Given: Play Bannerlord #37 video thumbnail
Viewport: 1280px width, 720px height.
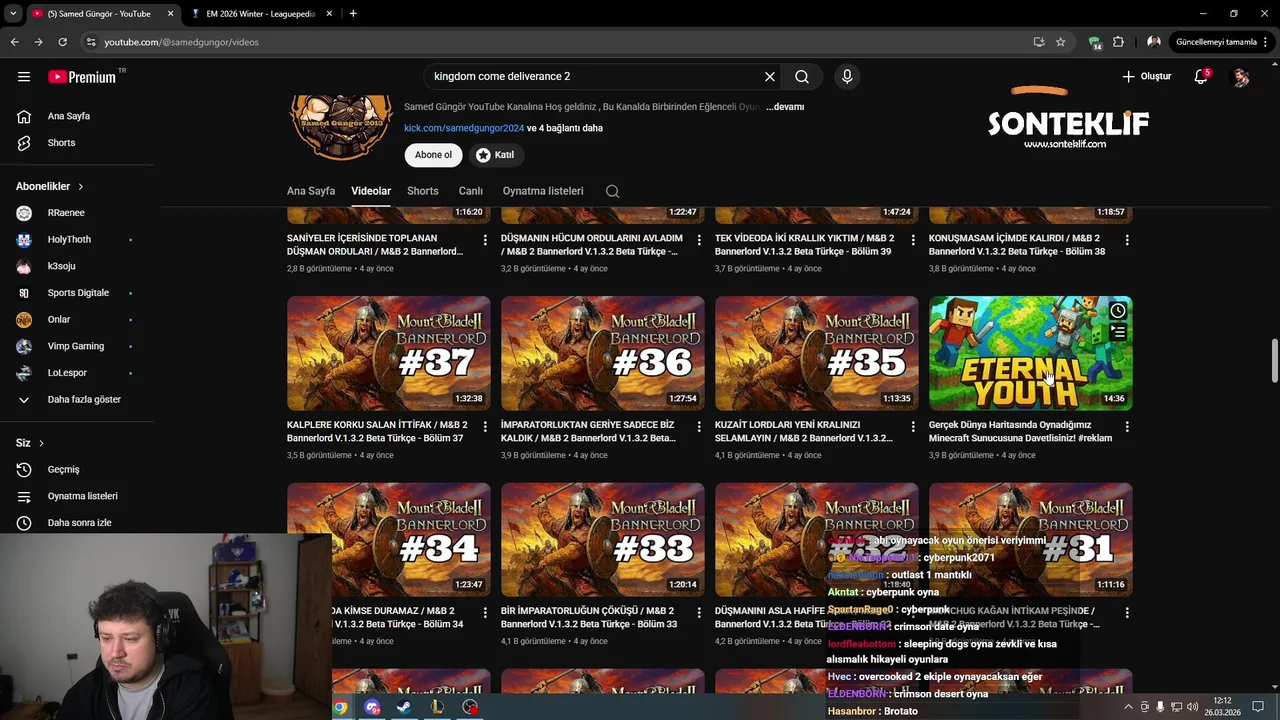Looking at the screenshot, I should (389, 353).
